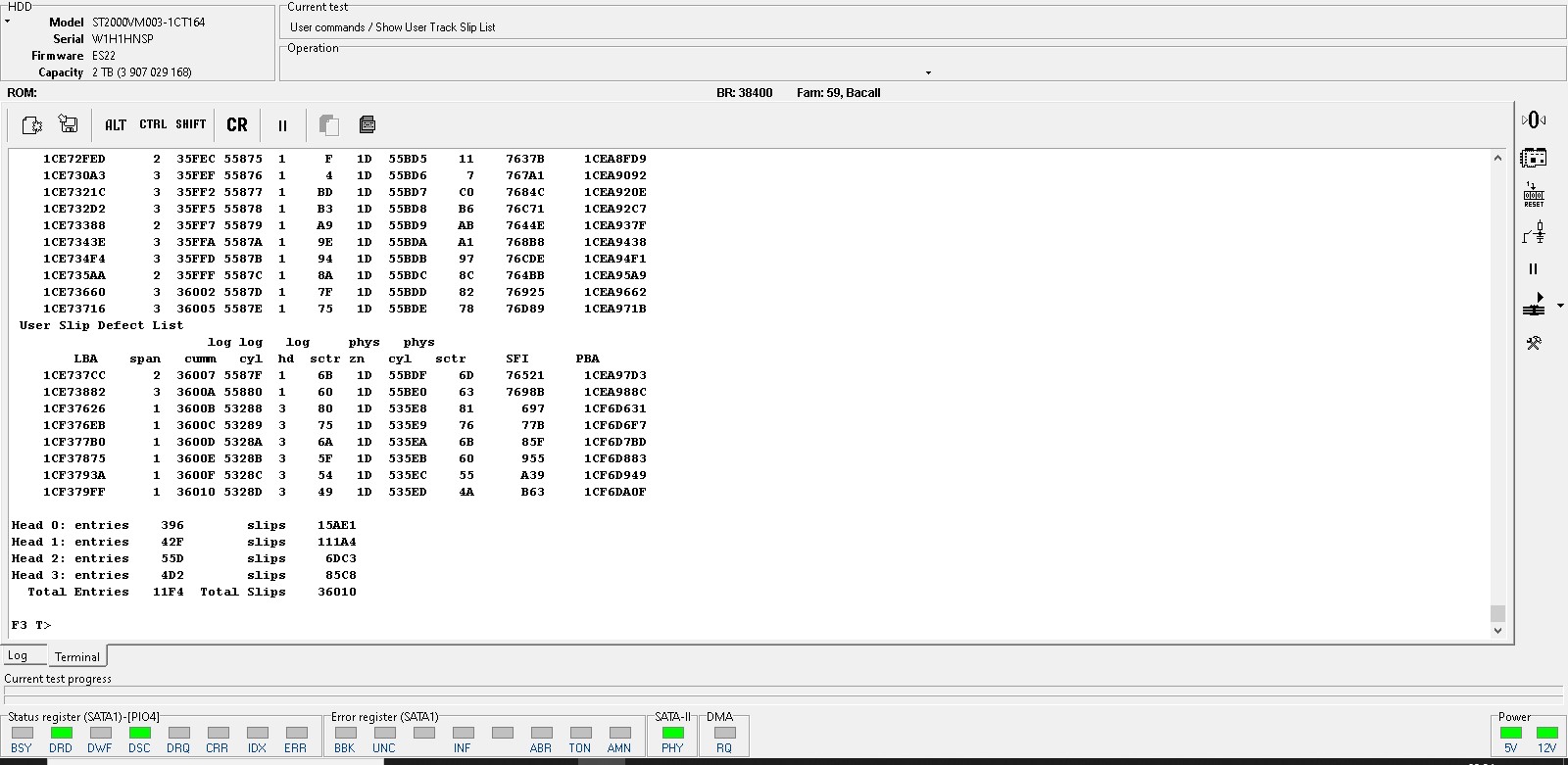Click the 'Fam: 59, Bacall' family text
The image size is (1568, 765).
[x=839, y=93]
